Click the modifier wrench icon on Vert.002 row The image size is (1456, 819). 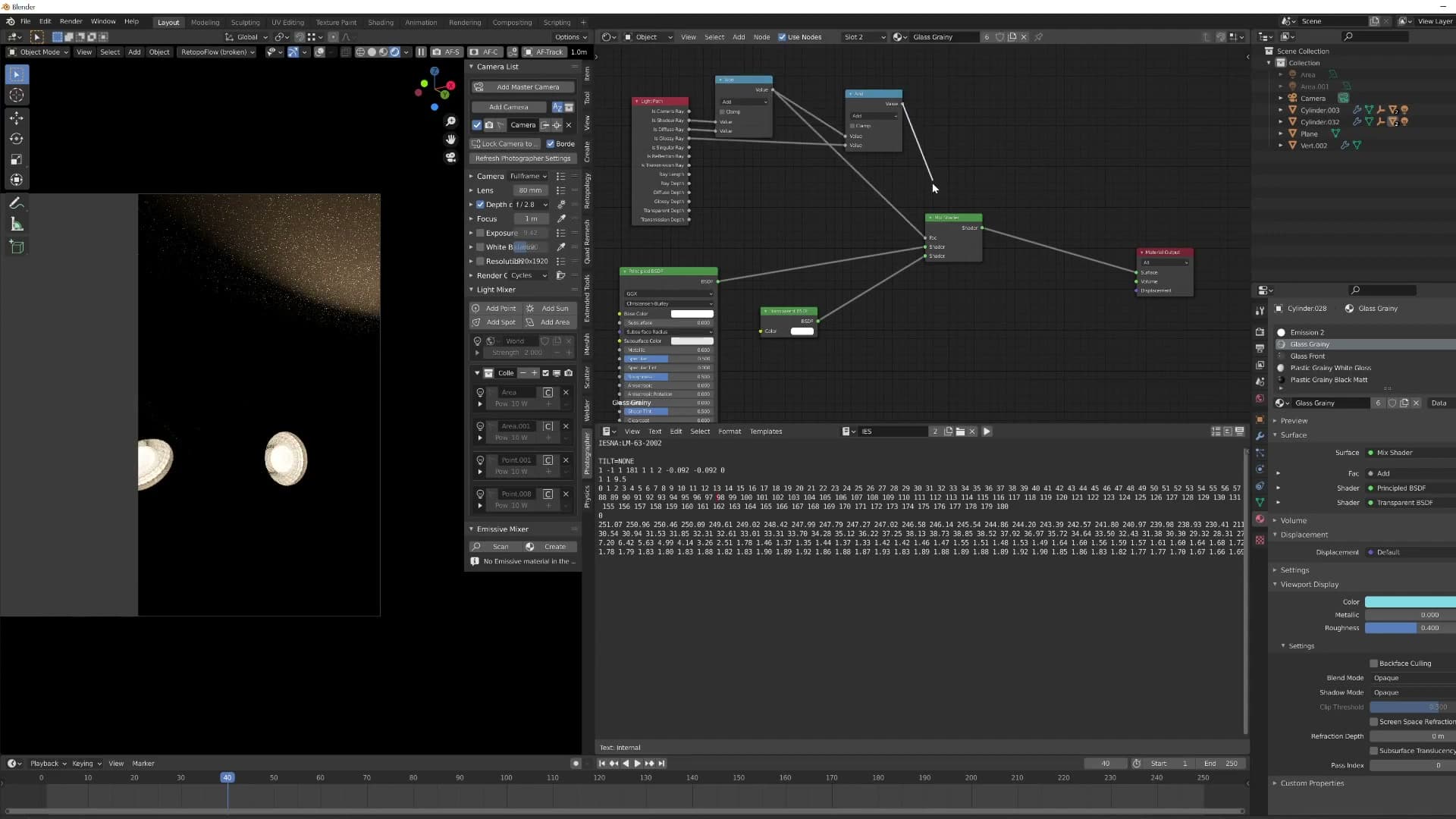(x=1345, y=146)
